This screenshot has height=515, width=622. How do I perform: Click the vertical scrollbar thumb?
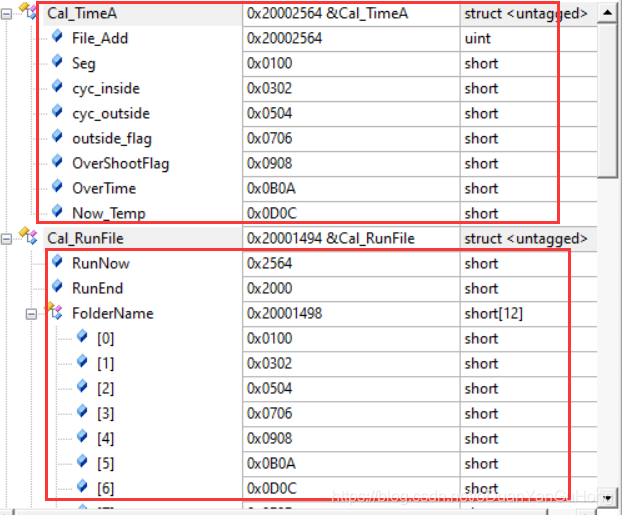(x=607, y=100)
